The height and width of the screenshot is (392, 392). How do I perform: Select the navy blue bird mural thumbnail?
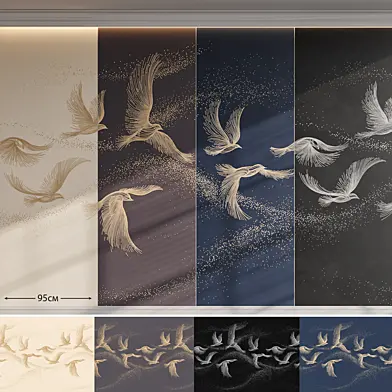point(346,354)
